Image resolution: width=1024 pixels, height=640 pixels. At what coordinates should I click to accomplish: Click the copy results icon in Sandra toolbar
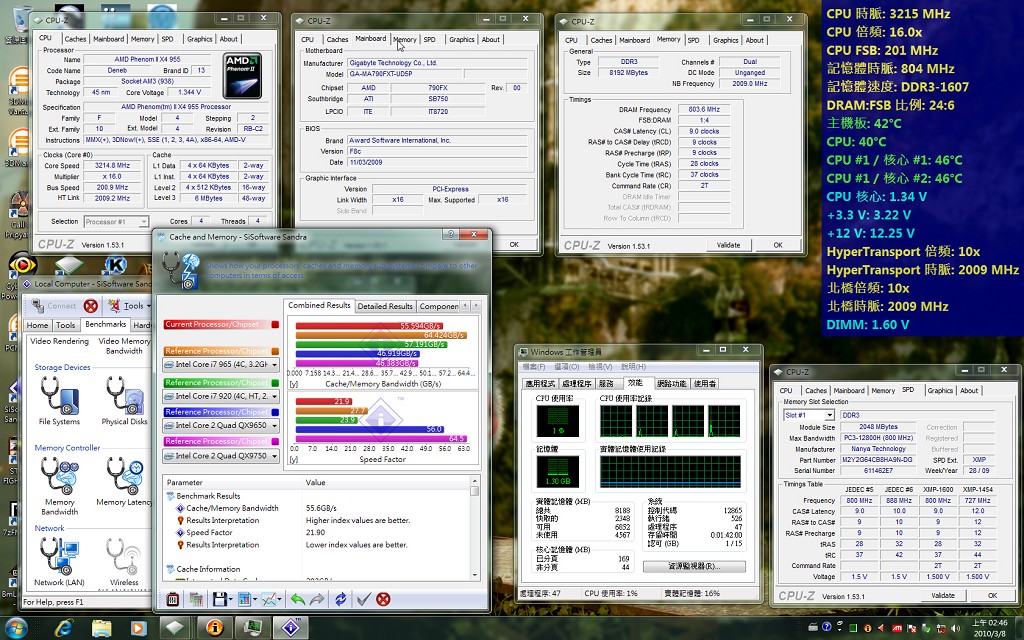pyautogui.click(x=196, y=599)
